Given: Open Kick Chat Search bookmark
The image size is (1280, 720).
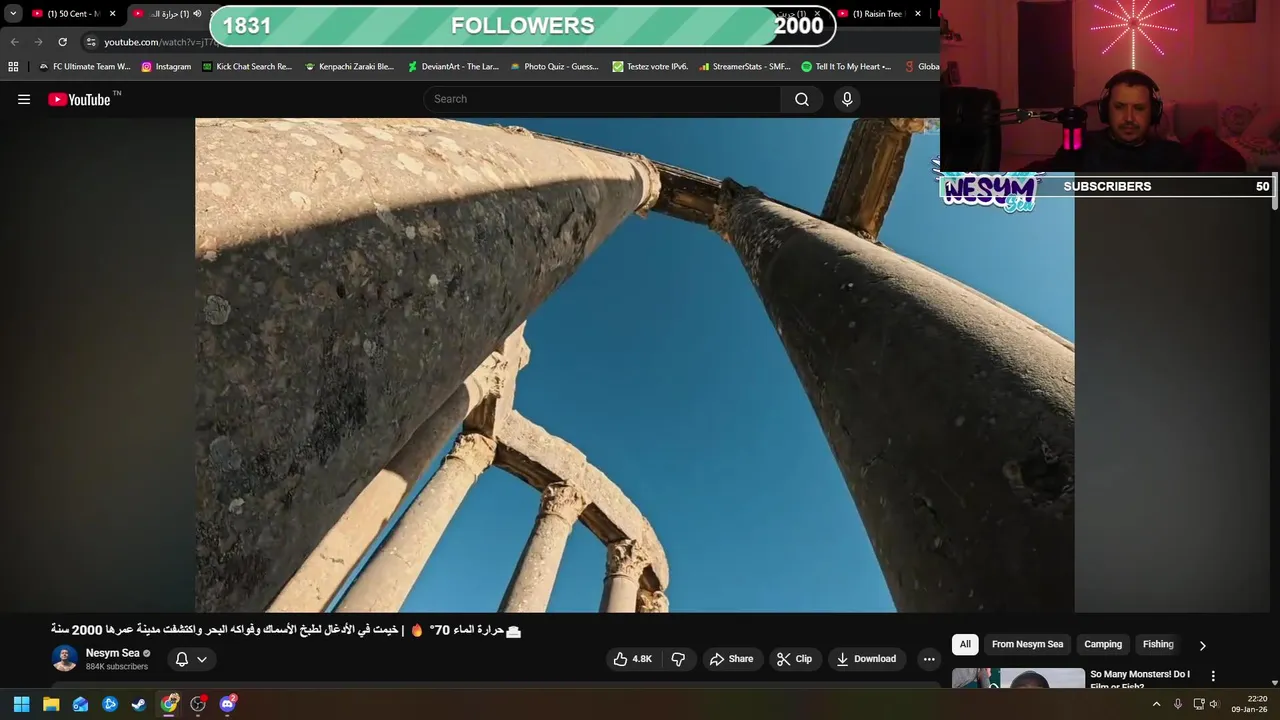Looking at the screenshot, I should click(247, 67).
